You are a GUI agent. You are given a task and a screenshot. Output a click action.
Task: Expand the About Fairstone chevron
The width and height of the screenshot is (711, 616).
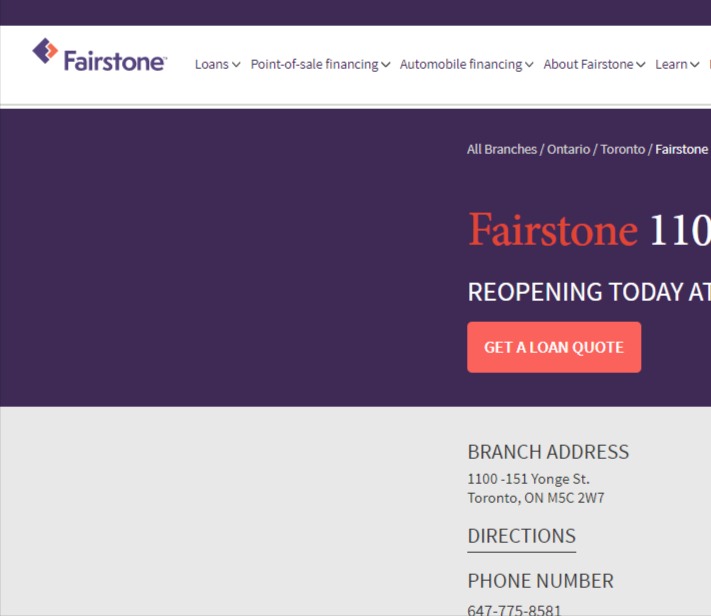pos(640,65)
